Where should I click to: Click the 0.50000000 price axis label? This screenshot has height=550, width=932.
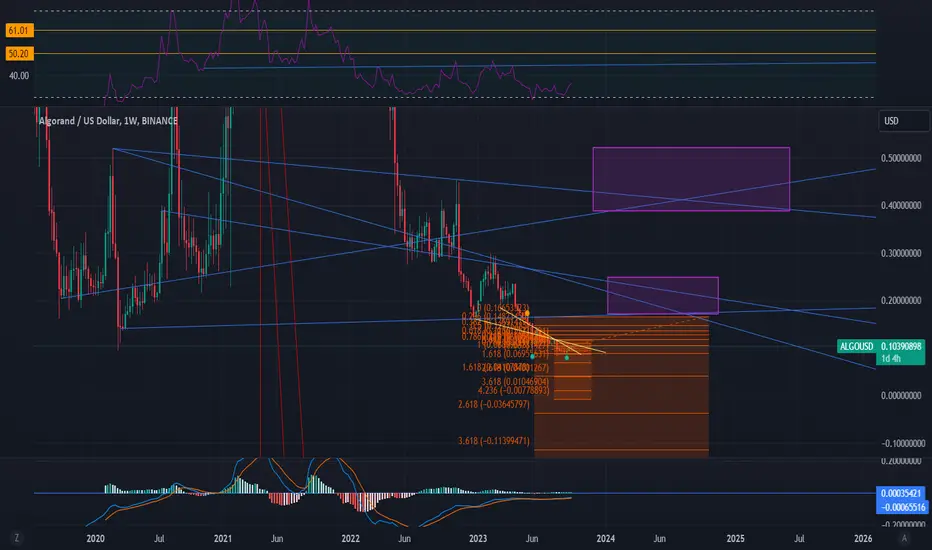point(901,158)
